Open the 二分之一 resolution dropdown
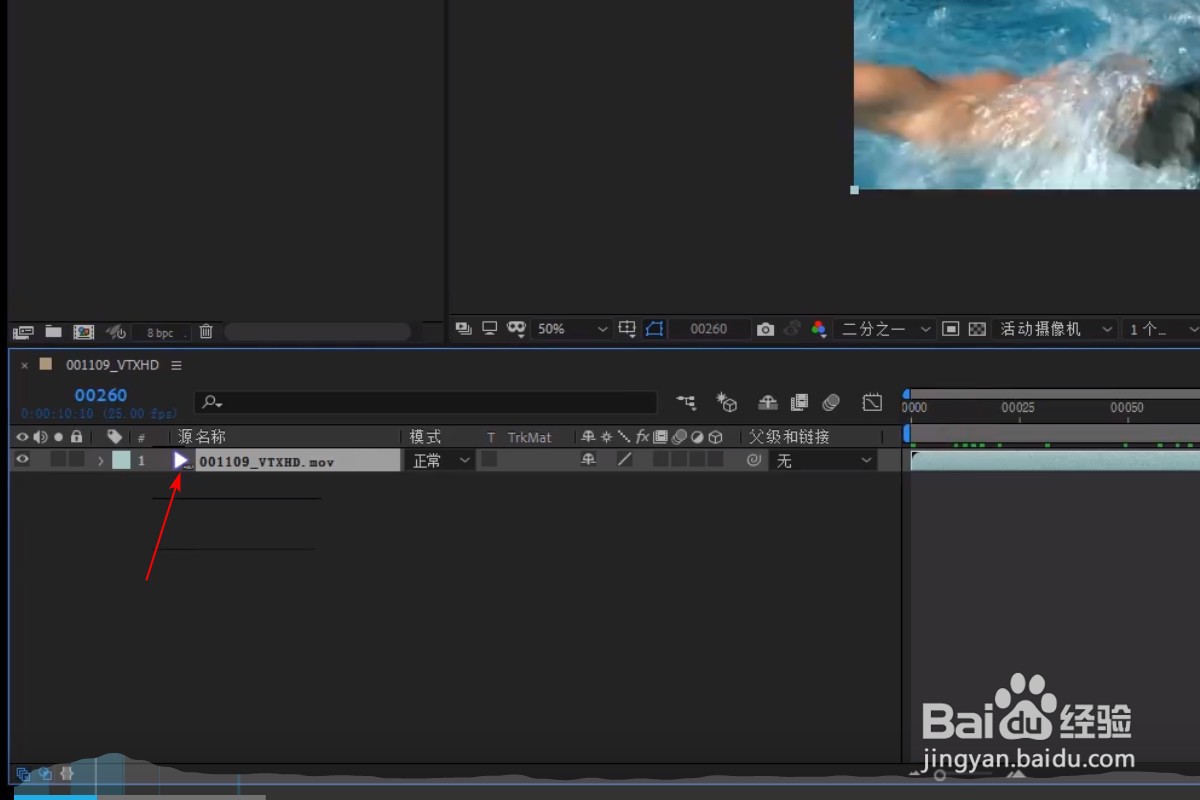 click(885, 328)
